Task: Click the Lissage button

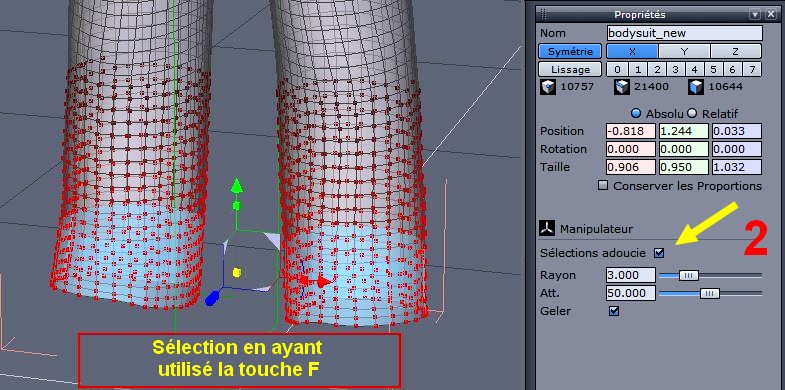Action: pyautogui.click(x=570, y=69)
